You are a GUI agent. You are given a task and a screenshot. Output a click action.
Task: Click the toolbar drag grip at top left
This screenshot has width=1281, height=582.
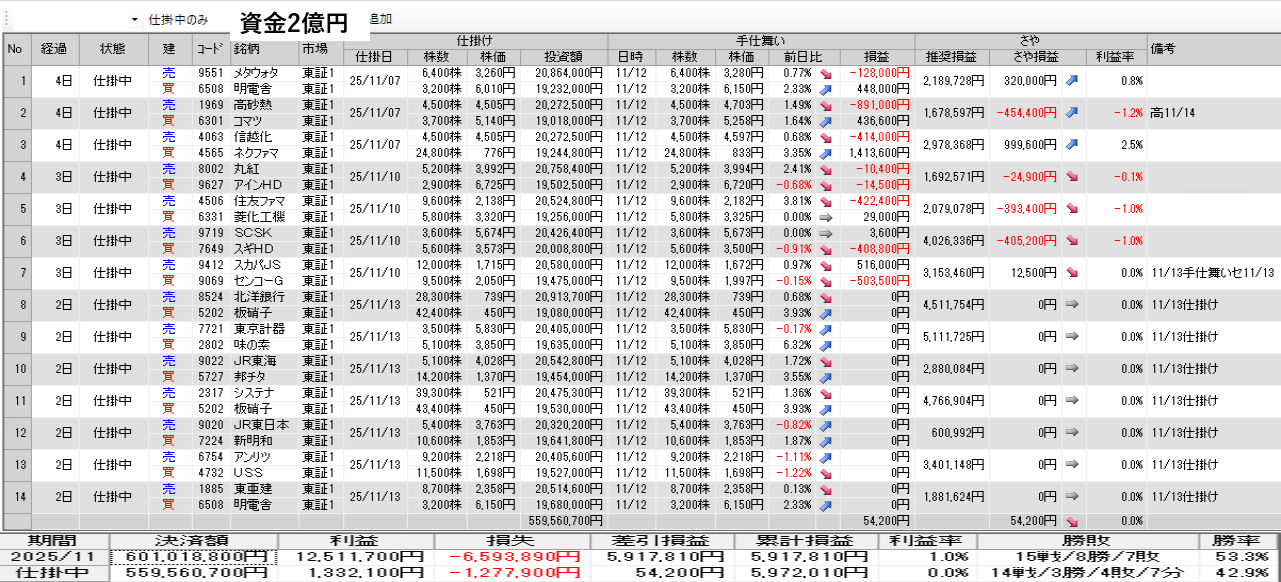point(4,19)
